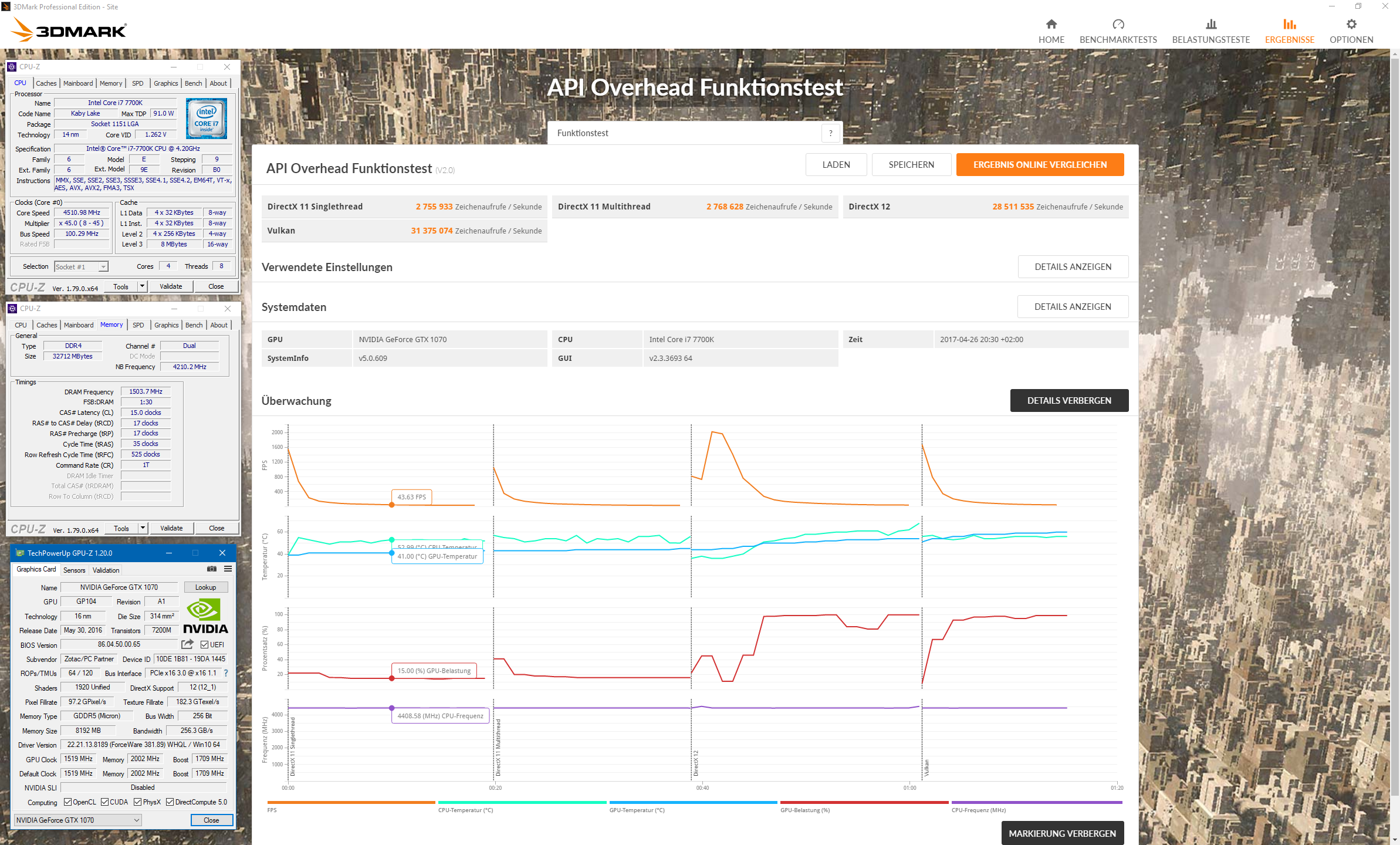Click GPU-Z screenshot camera icon

click(x=212, y=569)
